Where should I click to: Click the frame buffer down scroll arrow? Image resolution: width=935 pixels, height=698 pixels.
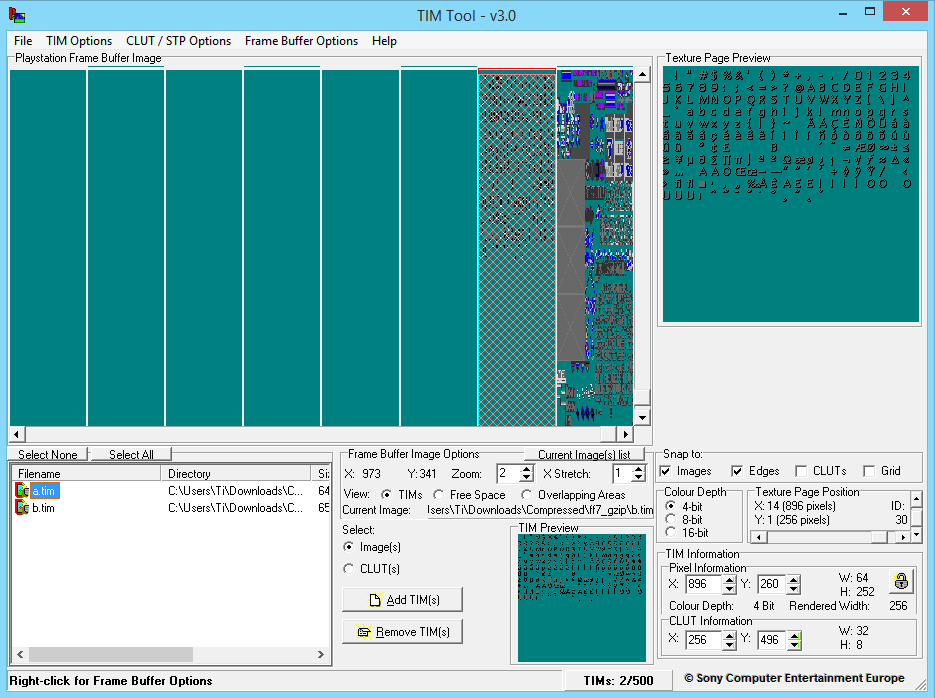pyautogui.click(x=642, y=417)
